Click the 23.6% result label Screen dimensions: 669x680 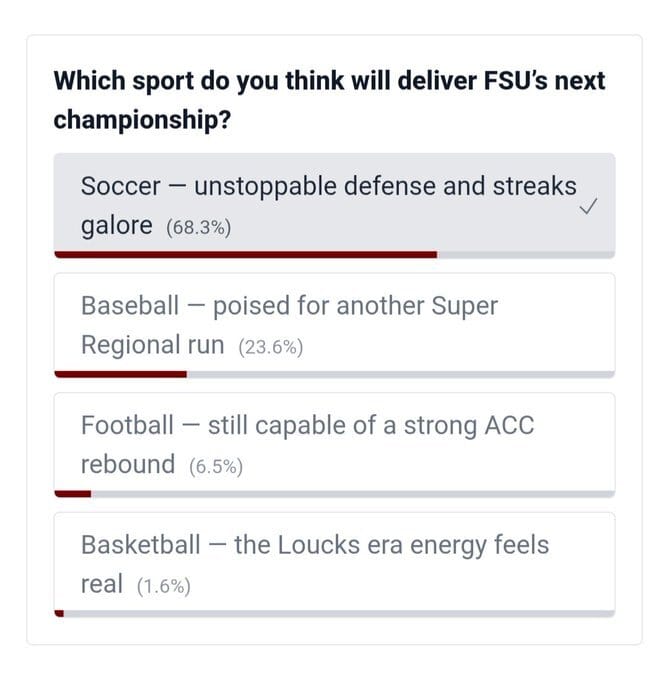[271, 348]
